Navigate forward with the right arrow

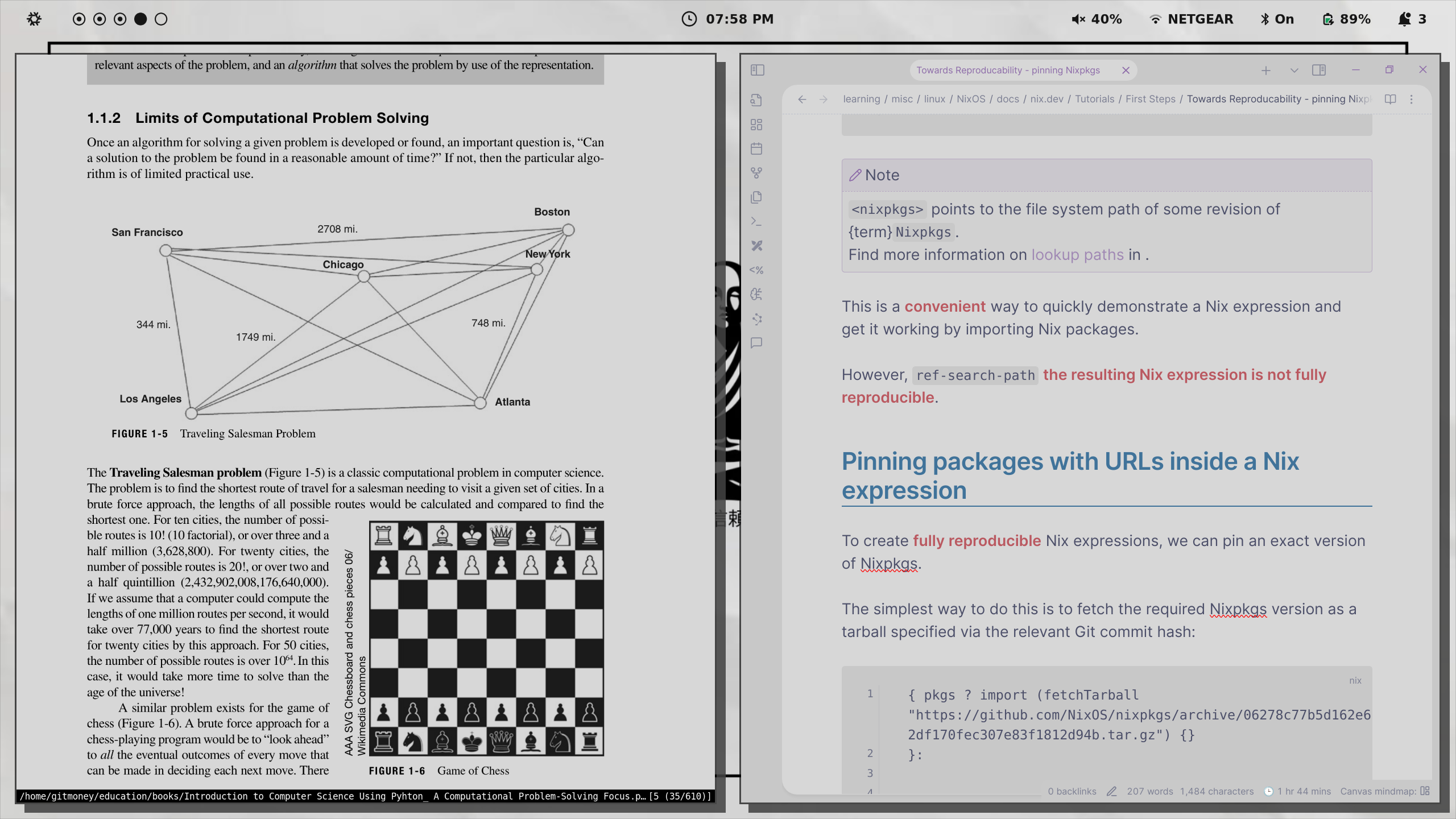tap(824, 99)
